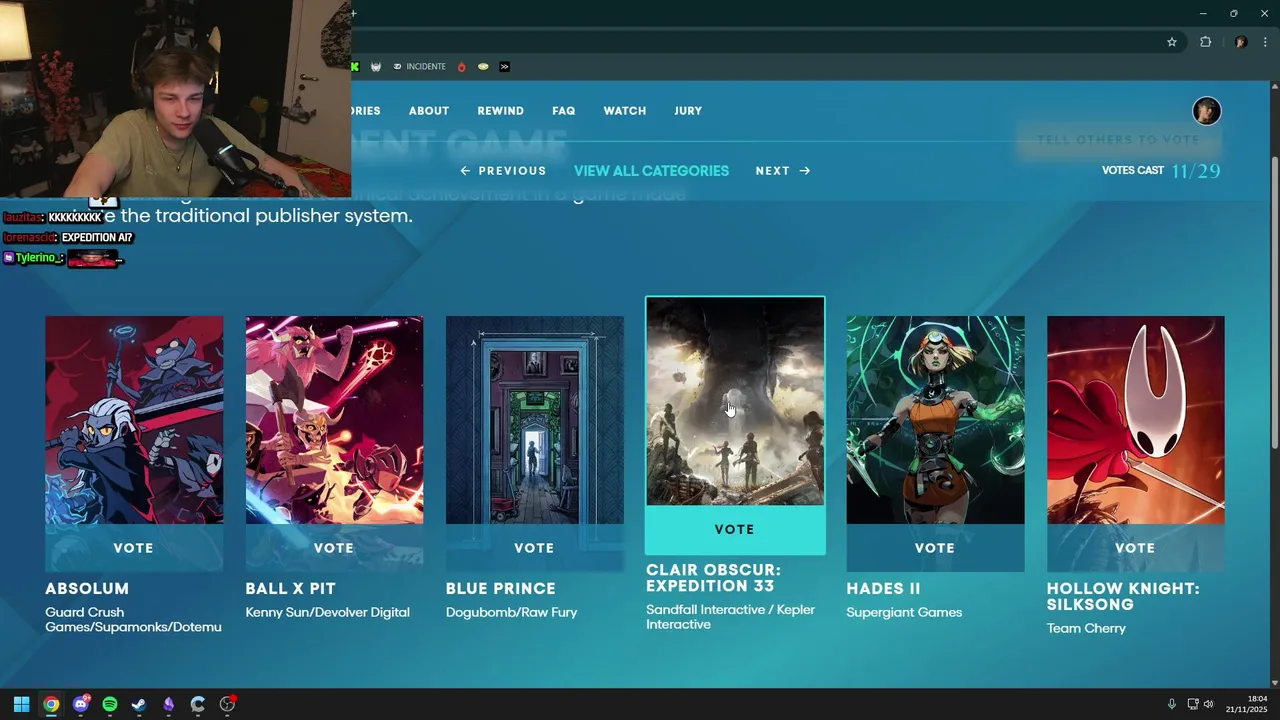Vote for Clair Obscur: Expedition 33

point(735,529)
